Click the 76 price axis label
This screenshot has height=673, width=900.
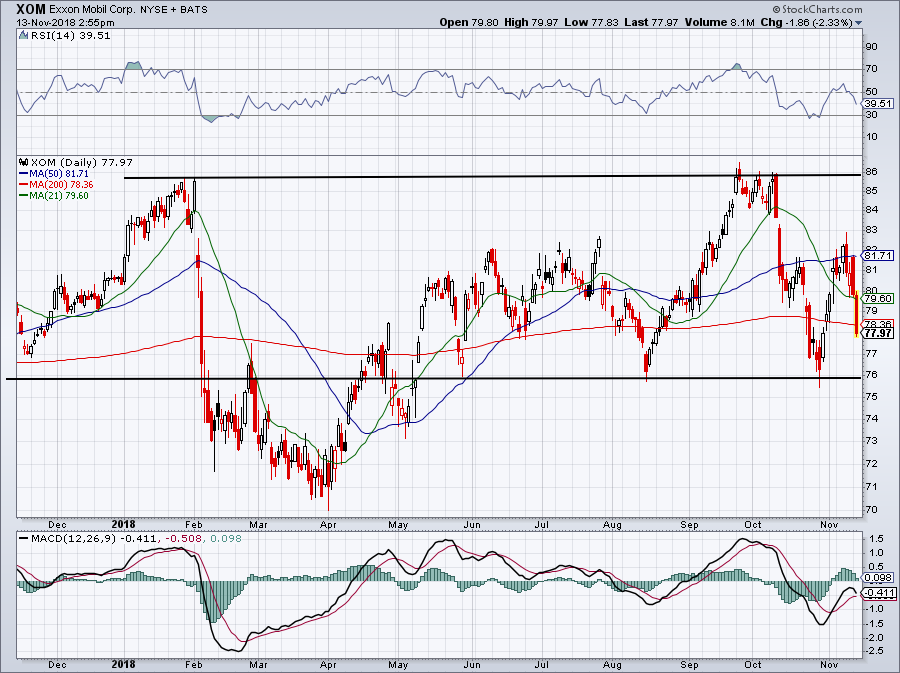870,375
